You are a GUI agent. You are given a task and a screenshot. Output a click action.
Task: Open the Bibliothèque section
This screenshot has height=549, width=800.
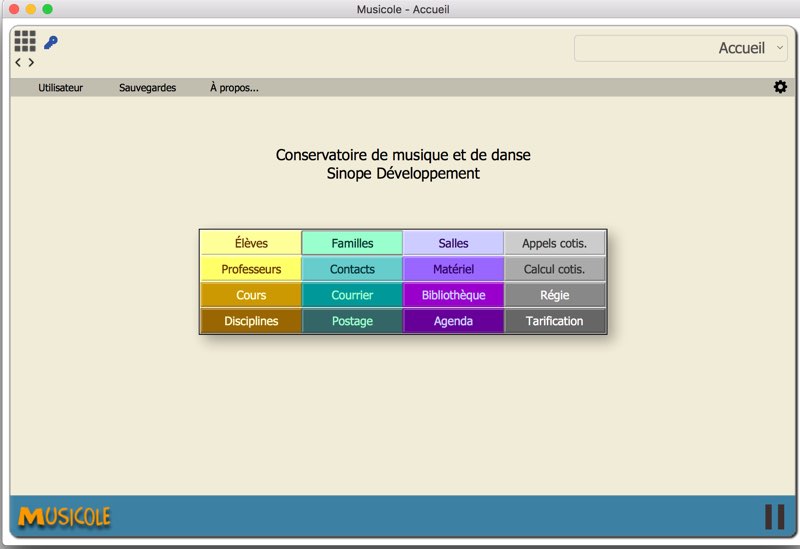click(453, 295)
